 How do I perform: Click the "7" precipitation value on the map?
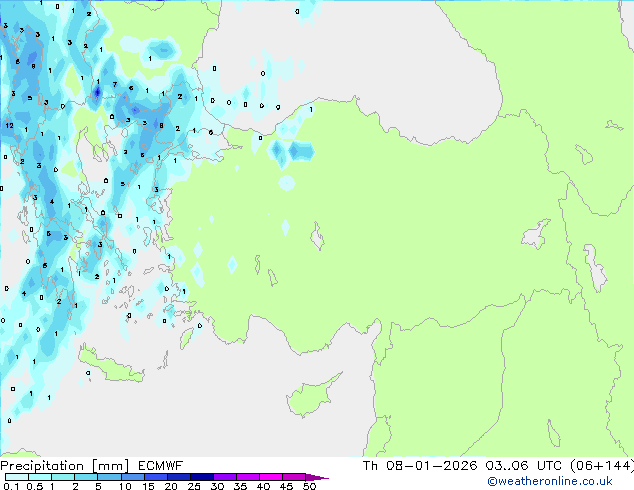point(115,84)
